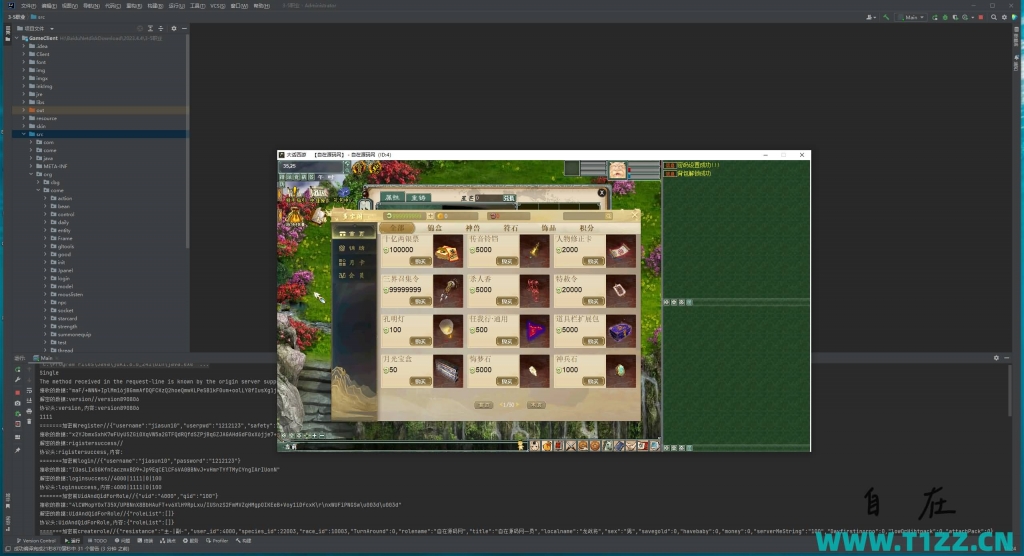Click the 道具栏扩展包 blue chest thumbnail
The image size is (1024, 556).
click(x=620, y=331)
